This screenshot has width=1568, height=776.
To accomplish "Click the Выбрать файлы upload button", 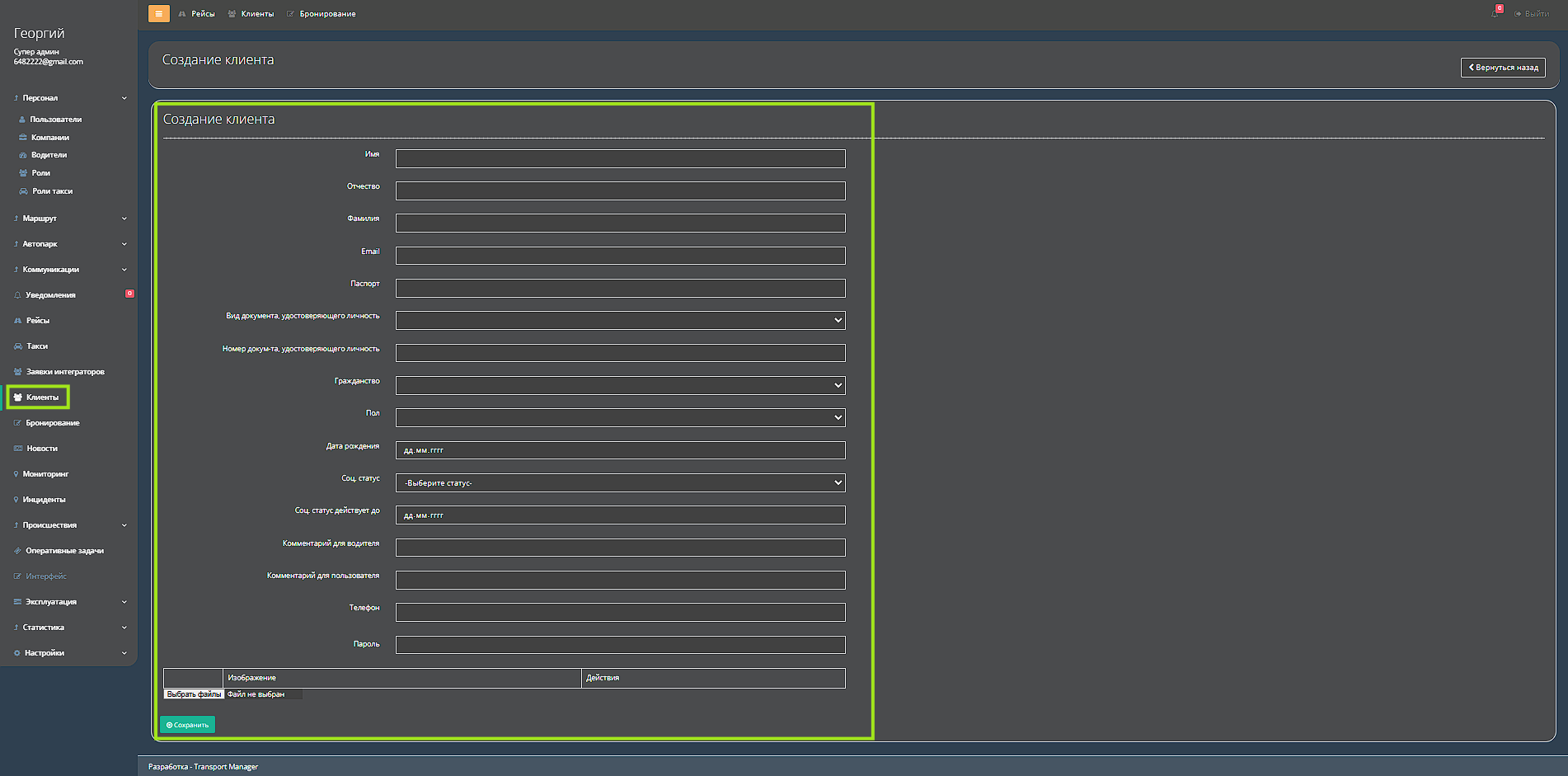I will click(194, 694).
